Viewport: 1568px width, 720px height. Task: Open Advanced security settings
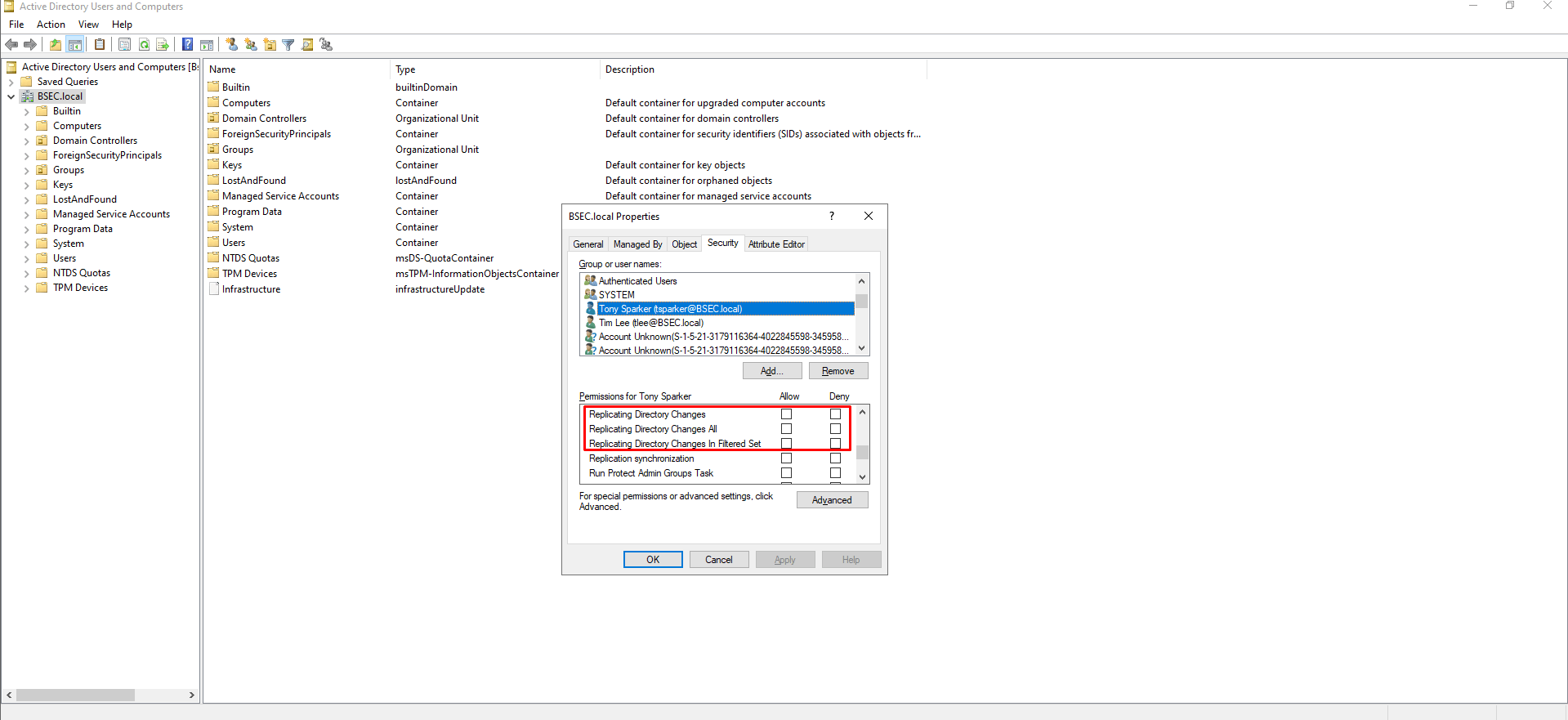point(832,500)
